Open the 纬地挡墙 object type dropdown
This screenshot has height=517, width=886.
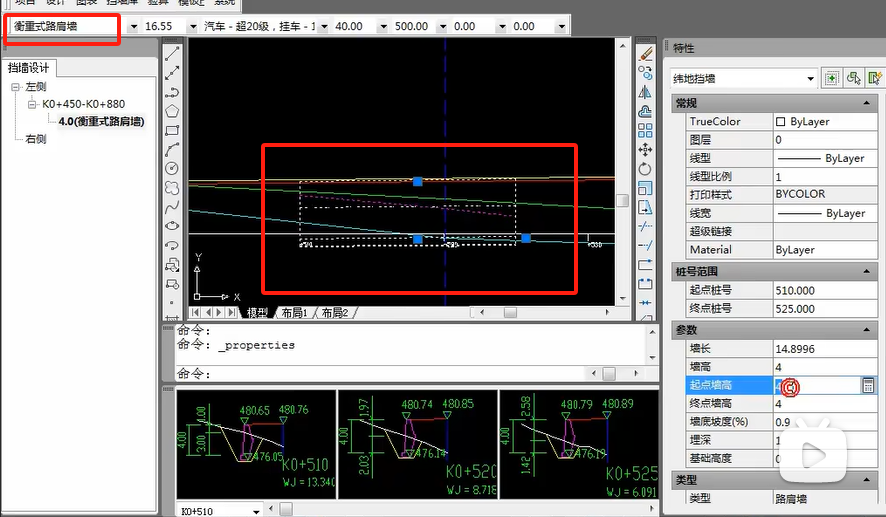811,78
